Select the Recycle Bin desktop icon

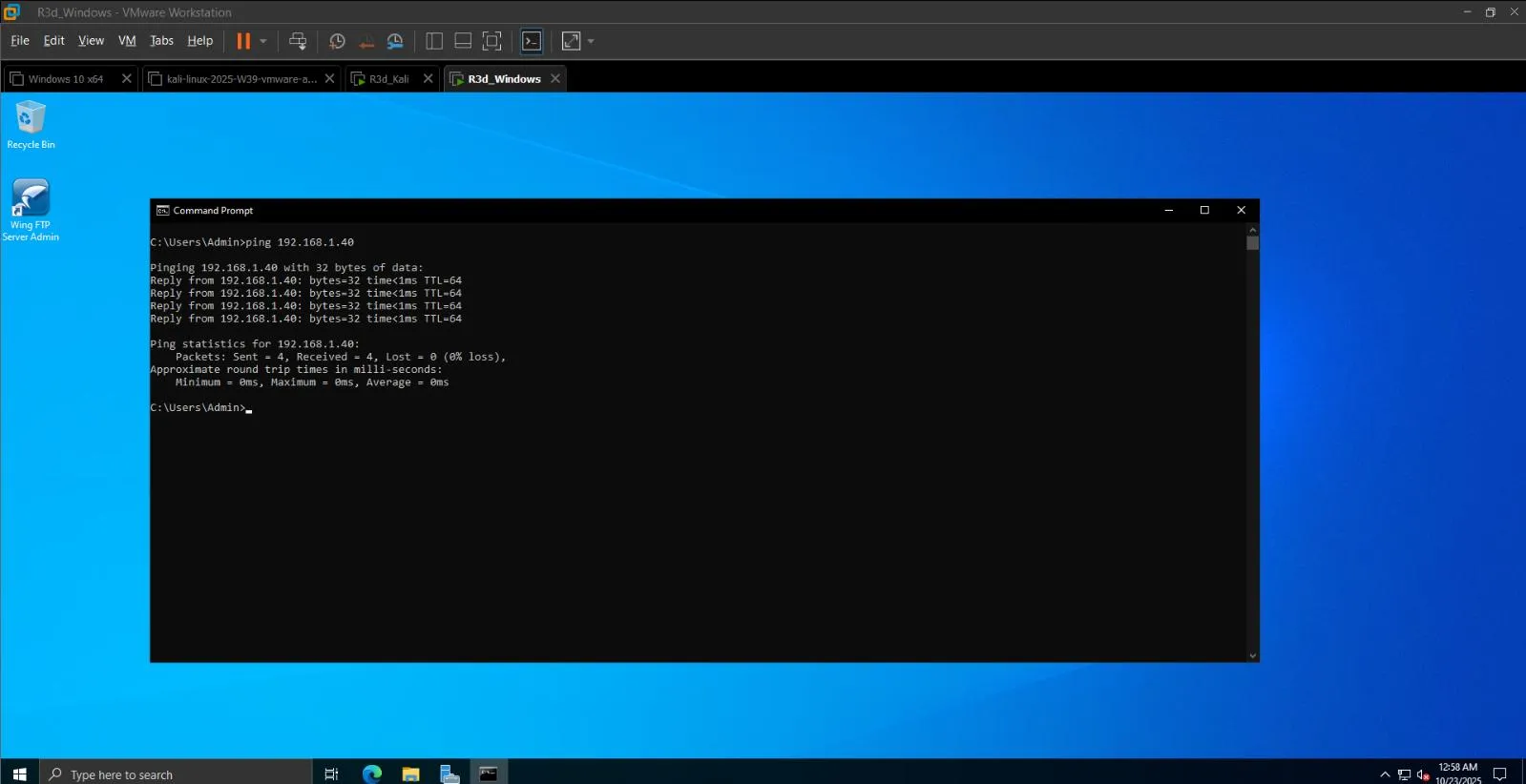[31, 126]
